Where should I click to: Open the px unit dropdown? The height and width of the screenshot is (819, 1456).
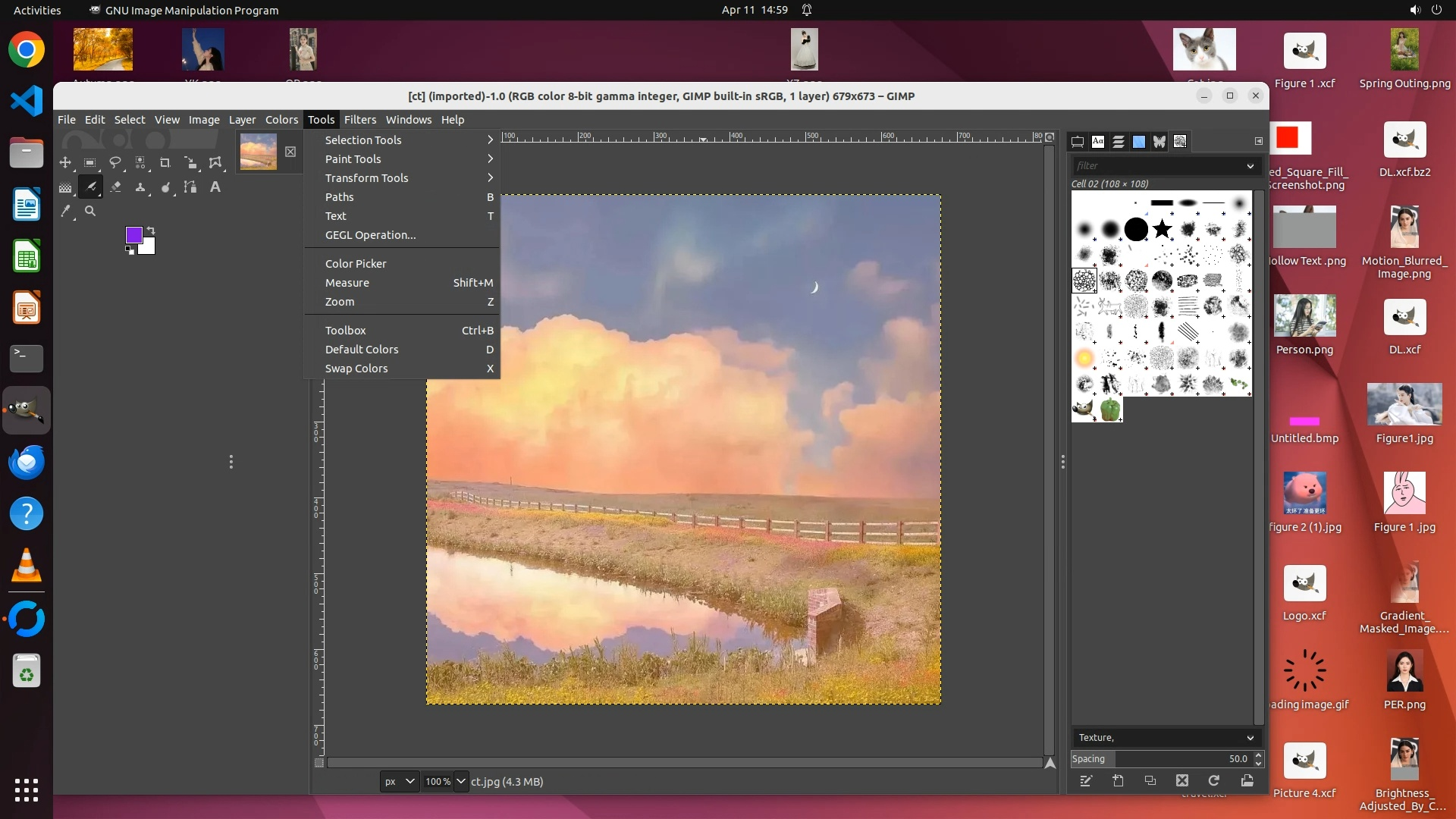399,781
